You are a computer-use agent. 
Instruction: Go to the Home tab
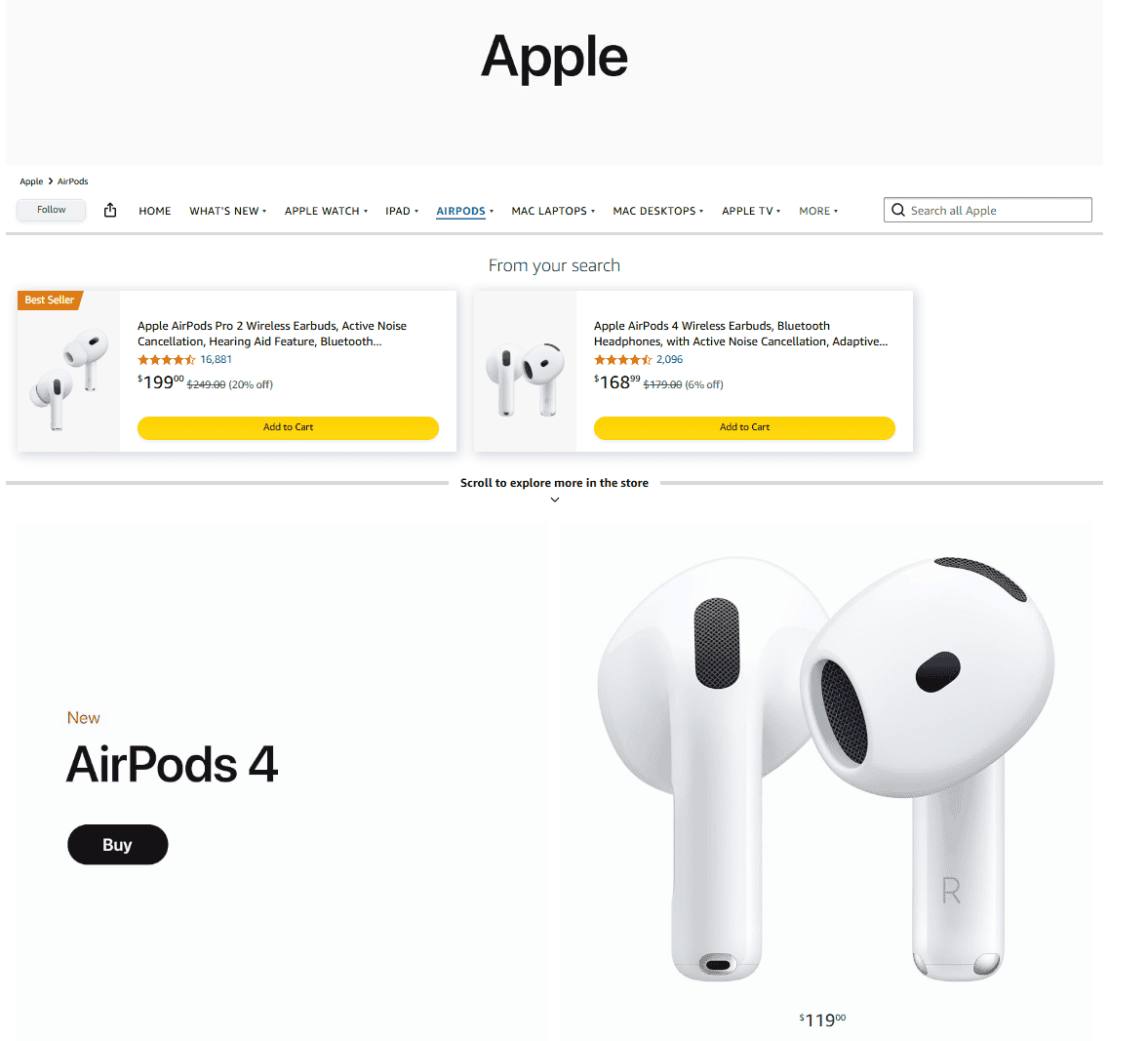point(154,211)
